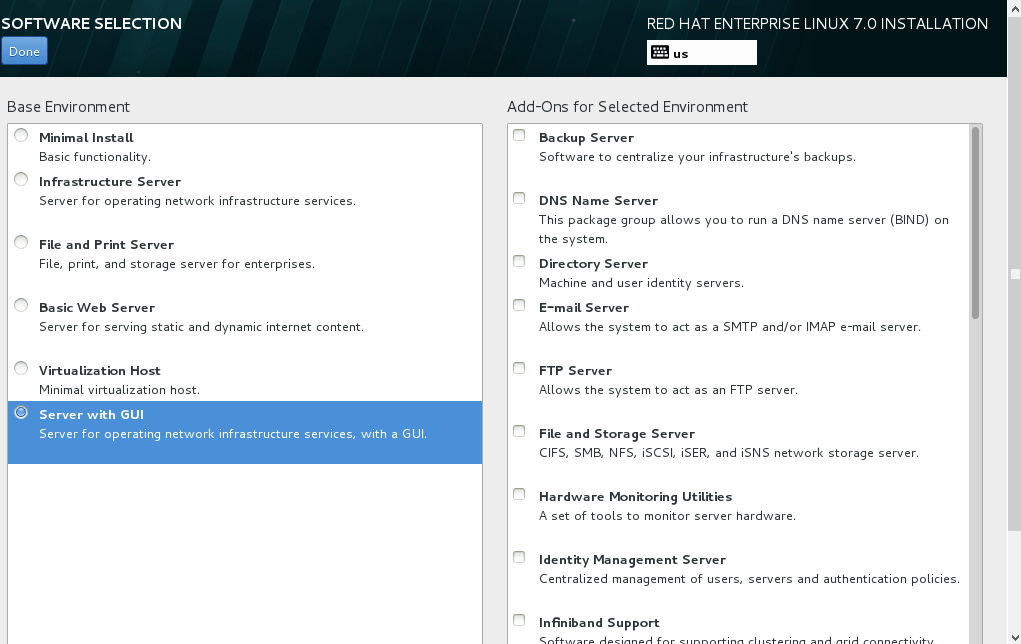Viewport: 1021px width, 644px height.
Task: Click the E-mail Server title text
Action: click(584, 308)
